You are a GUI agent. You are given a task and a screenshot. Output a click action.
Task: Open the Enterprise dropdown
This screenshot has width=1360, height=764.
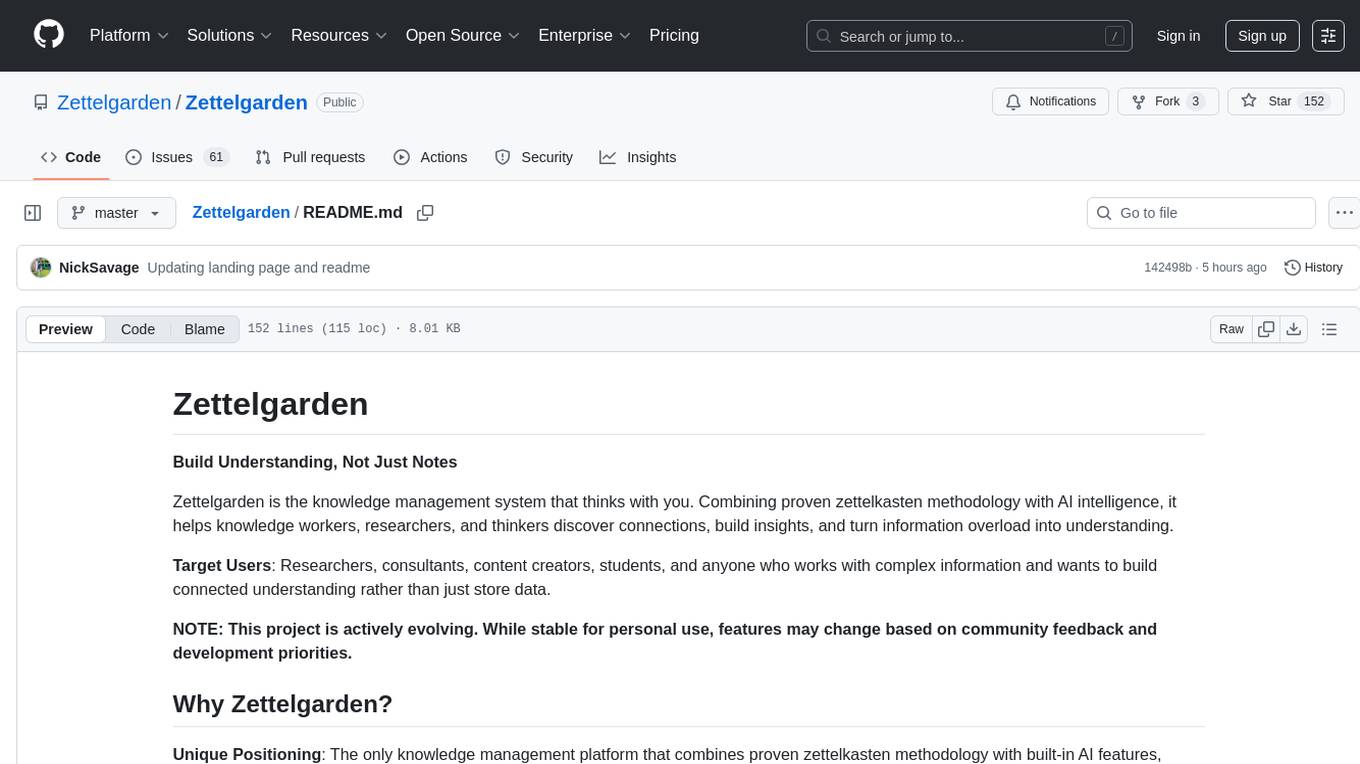585,35
